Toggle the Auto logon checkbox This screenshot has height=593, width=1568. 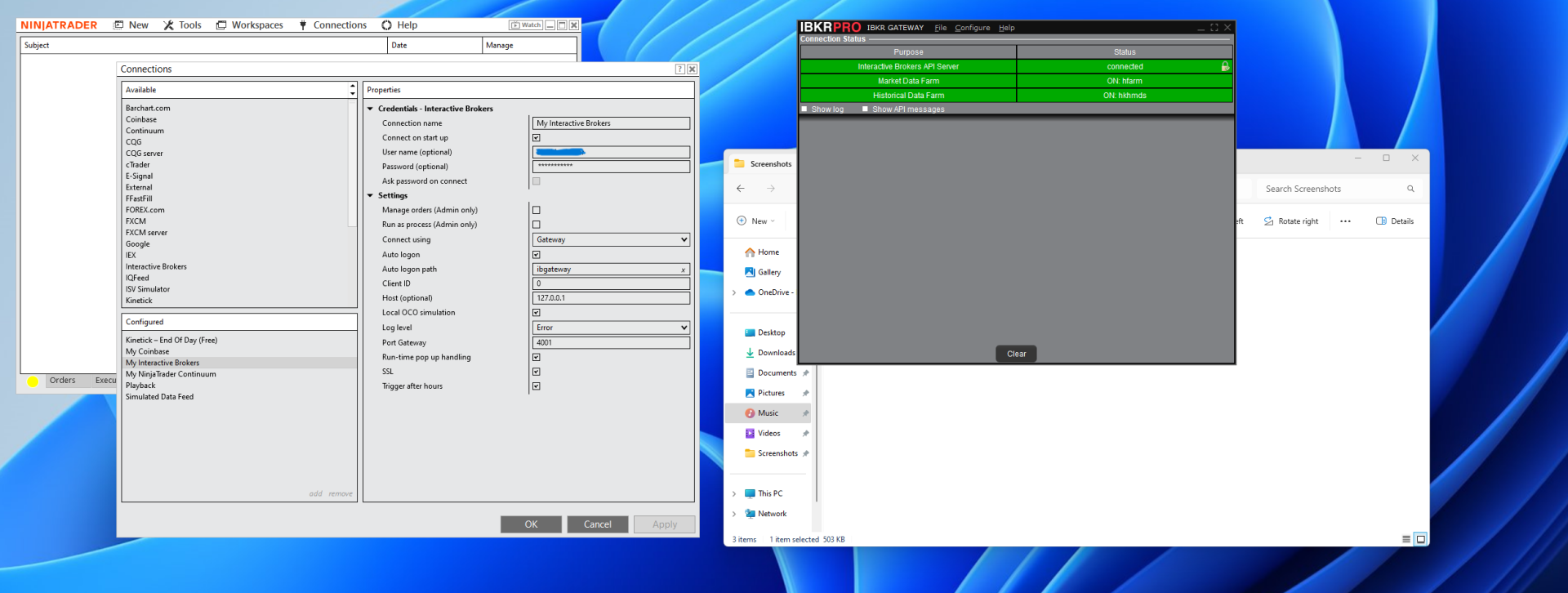[537, 255]
